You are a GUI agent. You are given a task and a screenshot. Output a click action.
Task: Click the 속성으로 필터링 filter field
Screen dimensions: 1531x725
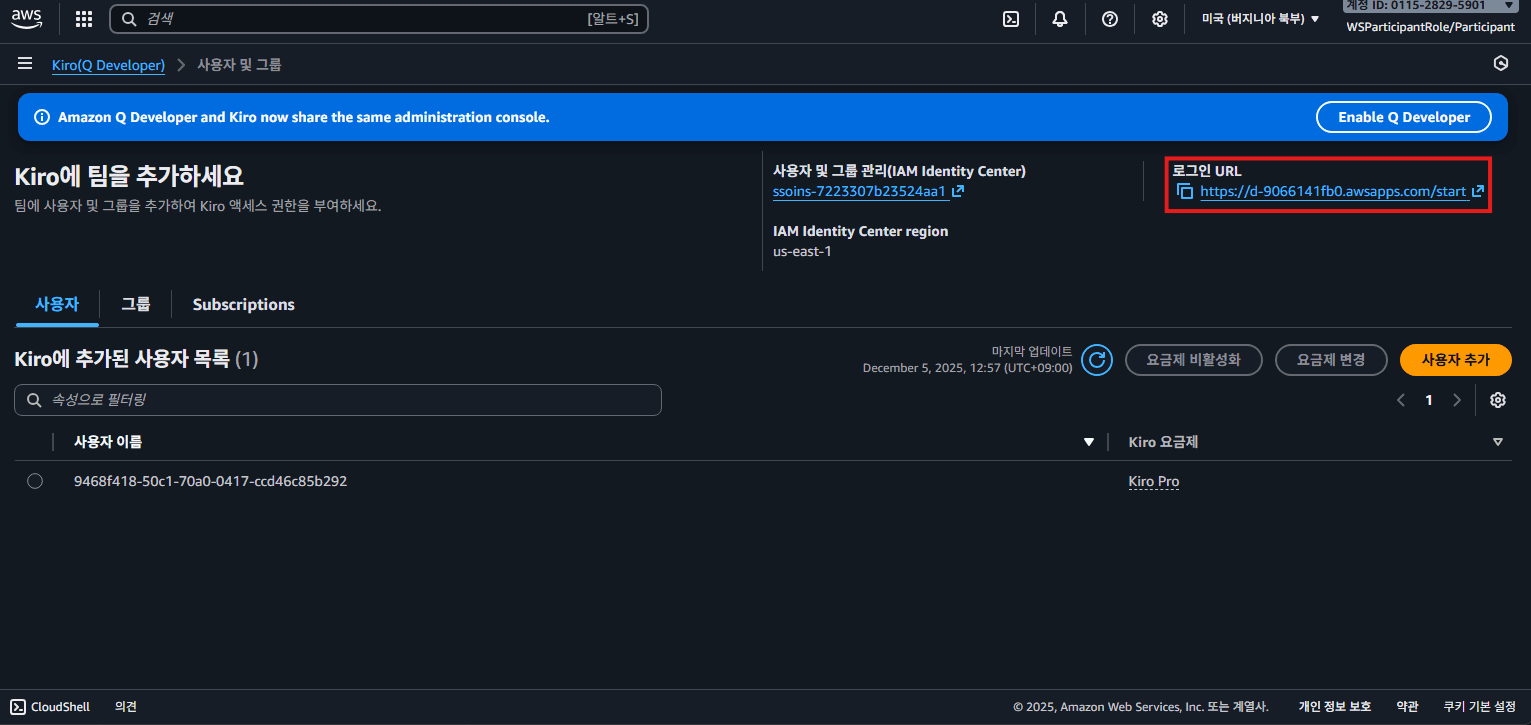point(338,400)
